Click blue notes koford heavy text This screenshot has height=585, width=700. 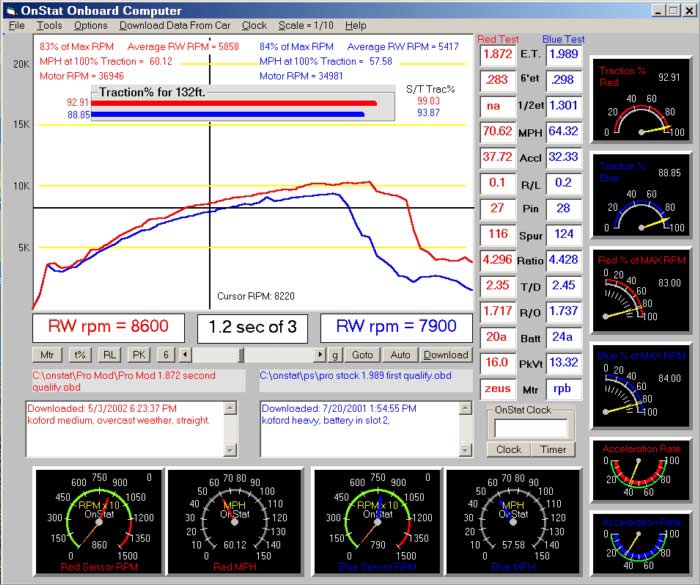point(325,421)
